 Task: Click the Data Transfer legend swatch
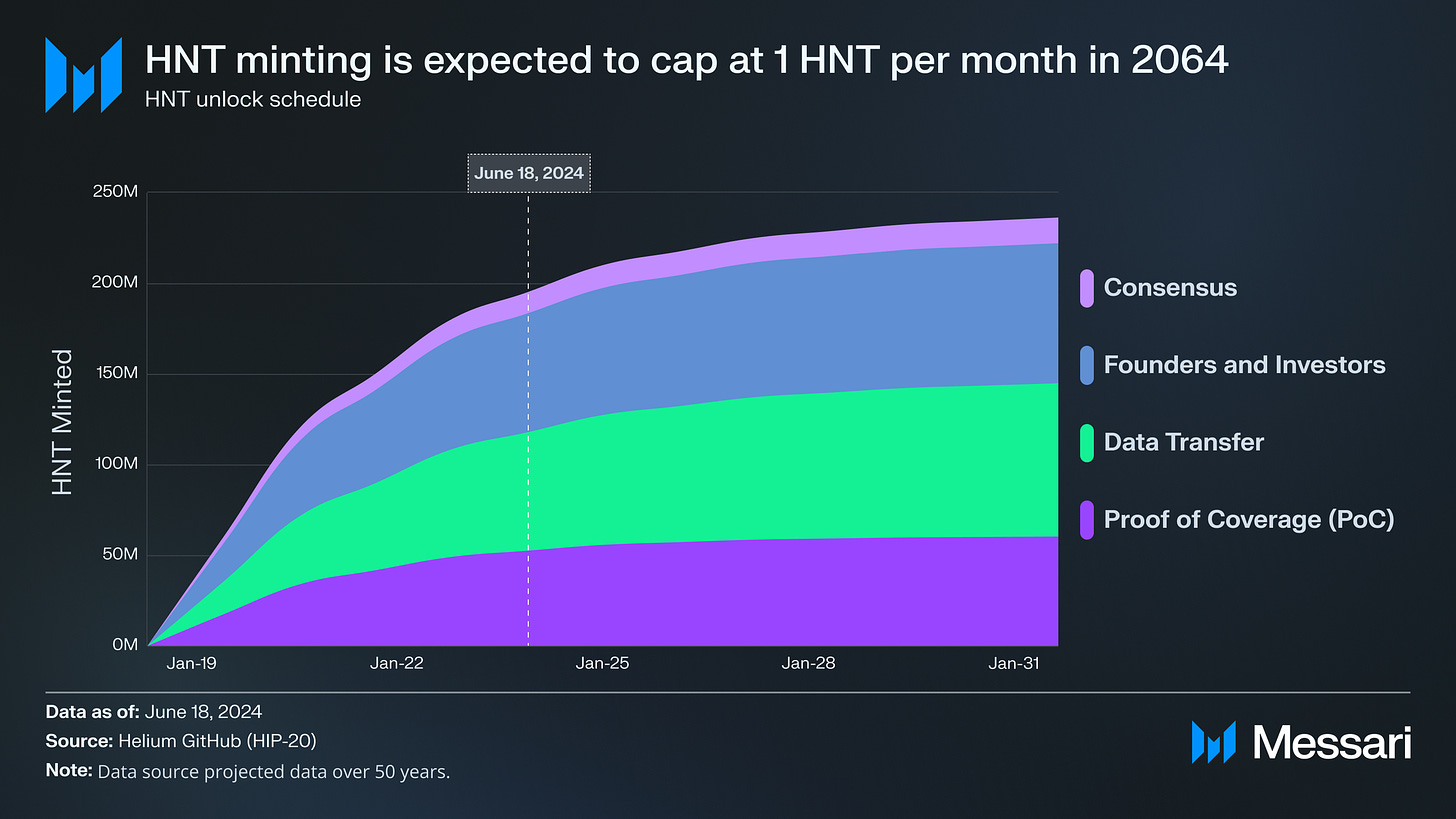pyautogui.click(x=1087, y=442)
